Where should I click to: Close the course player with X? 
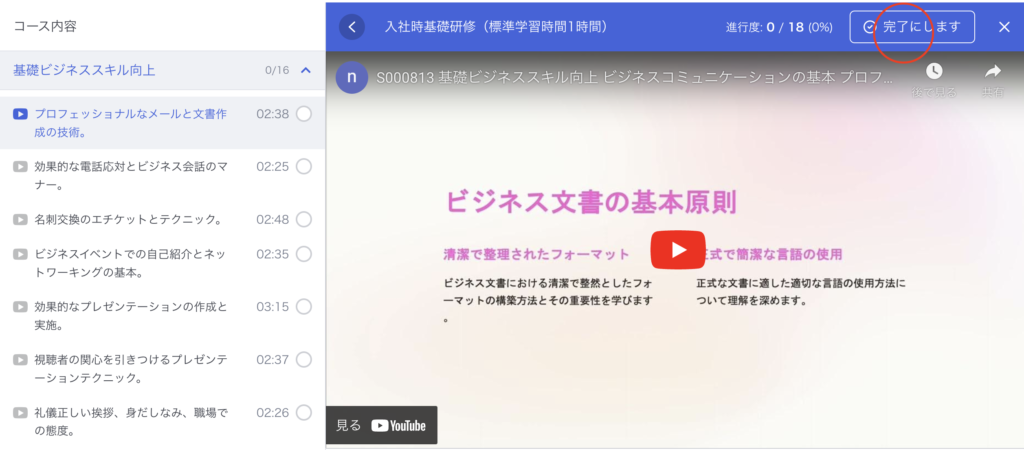coord(1004,27)
